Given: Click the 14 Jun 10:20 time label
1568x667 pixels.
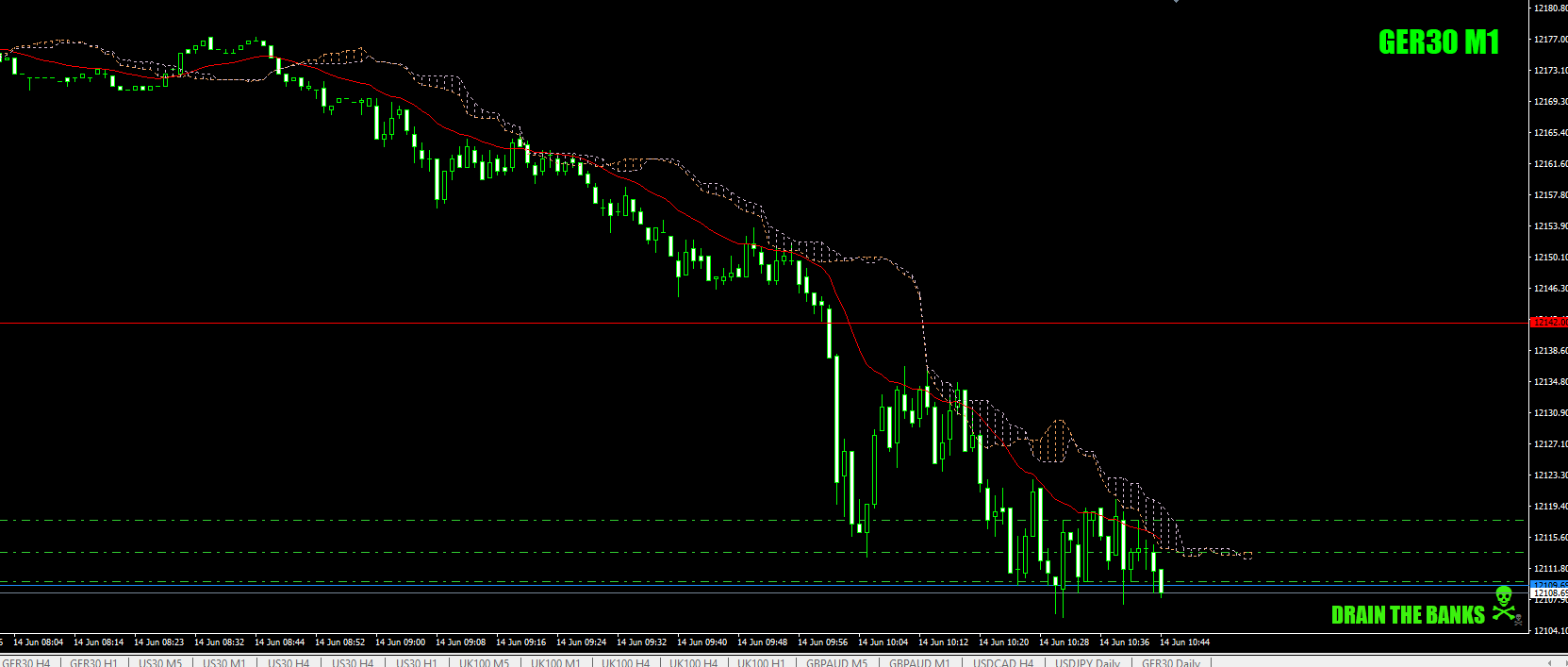Looking at the screenshot, I should 1004,642.
